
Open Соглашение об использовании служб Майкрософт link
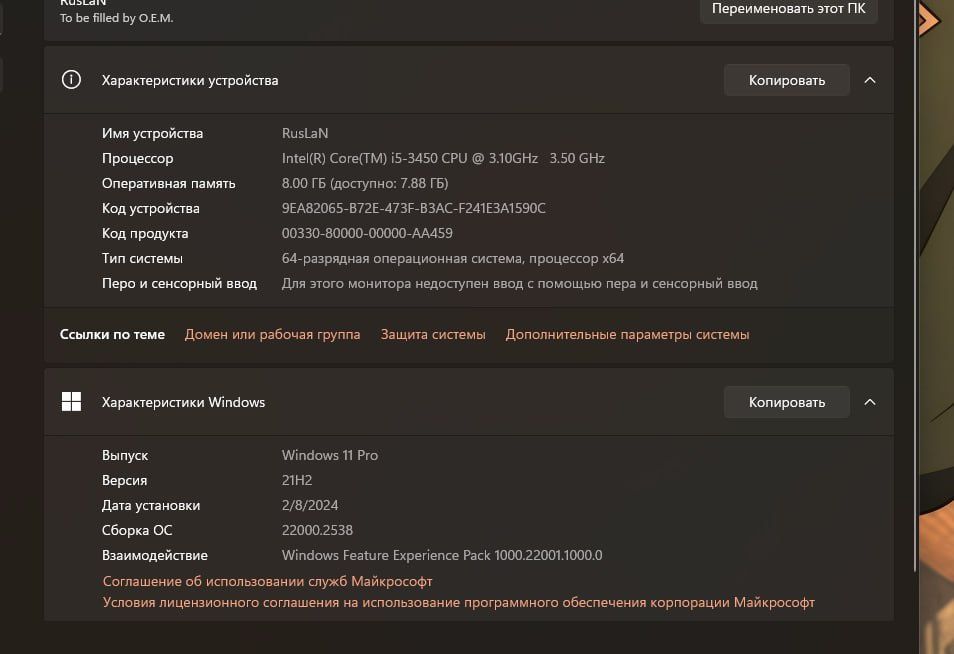point(268,582)
